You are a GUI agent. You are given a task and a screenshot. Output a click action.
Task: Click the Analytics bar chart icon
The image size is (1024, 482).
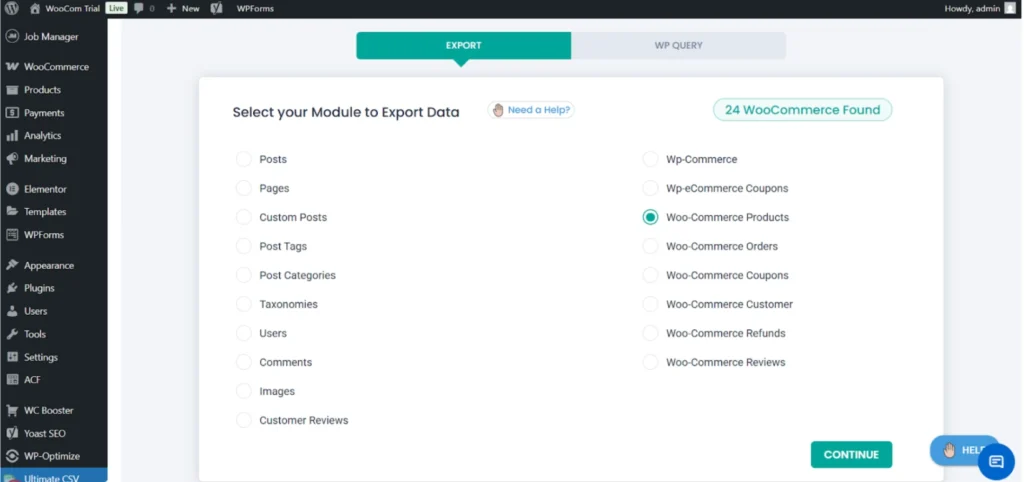(x=12, y=136)
